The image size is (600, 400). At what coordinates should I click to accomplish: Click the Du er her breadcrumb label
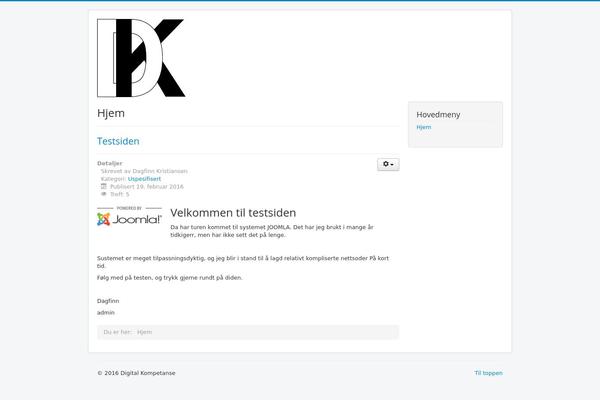pos(117,332)
